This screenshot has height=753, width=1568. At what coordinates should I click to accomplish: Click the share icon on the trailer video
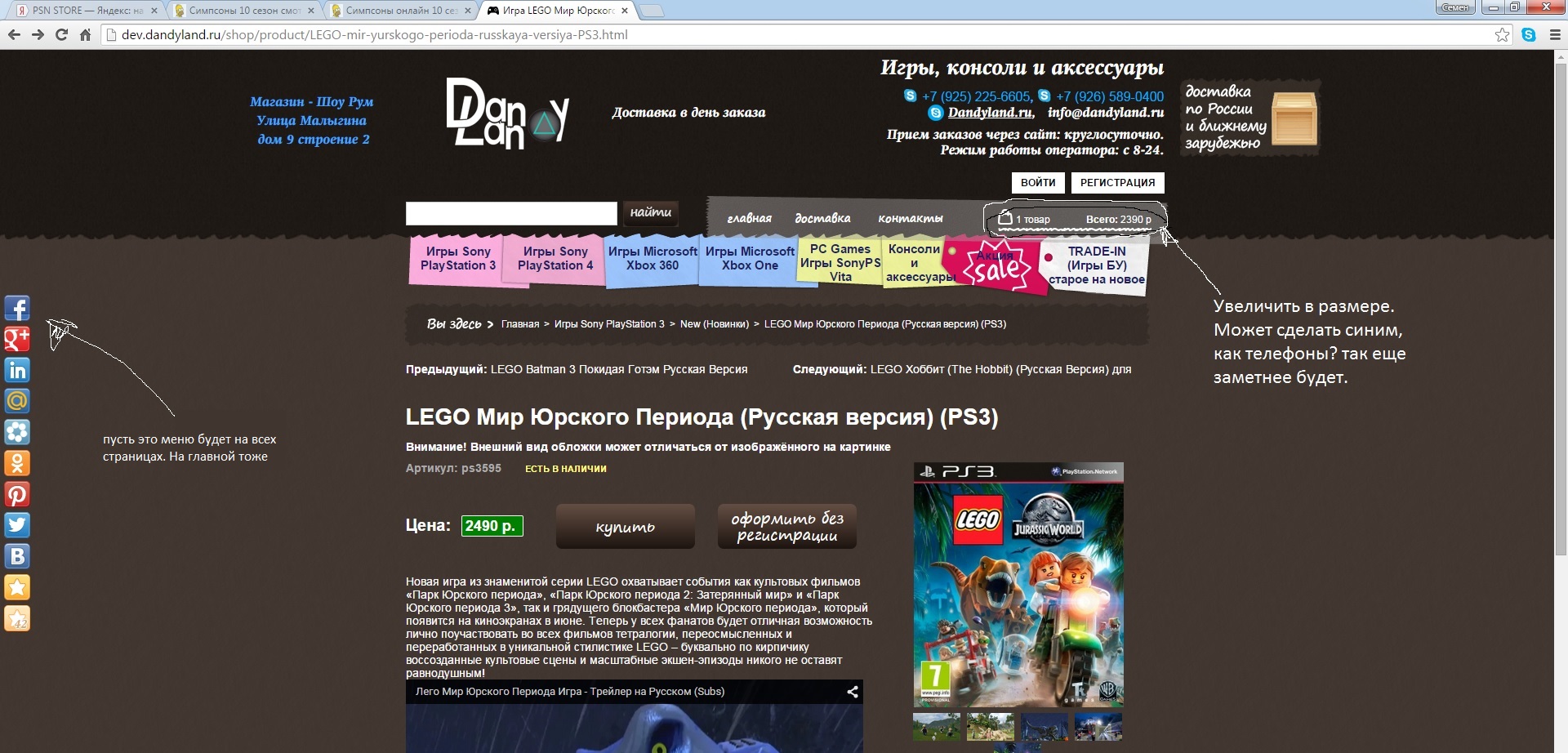click(x=853, y=692)
